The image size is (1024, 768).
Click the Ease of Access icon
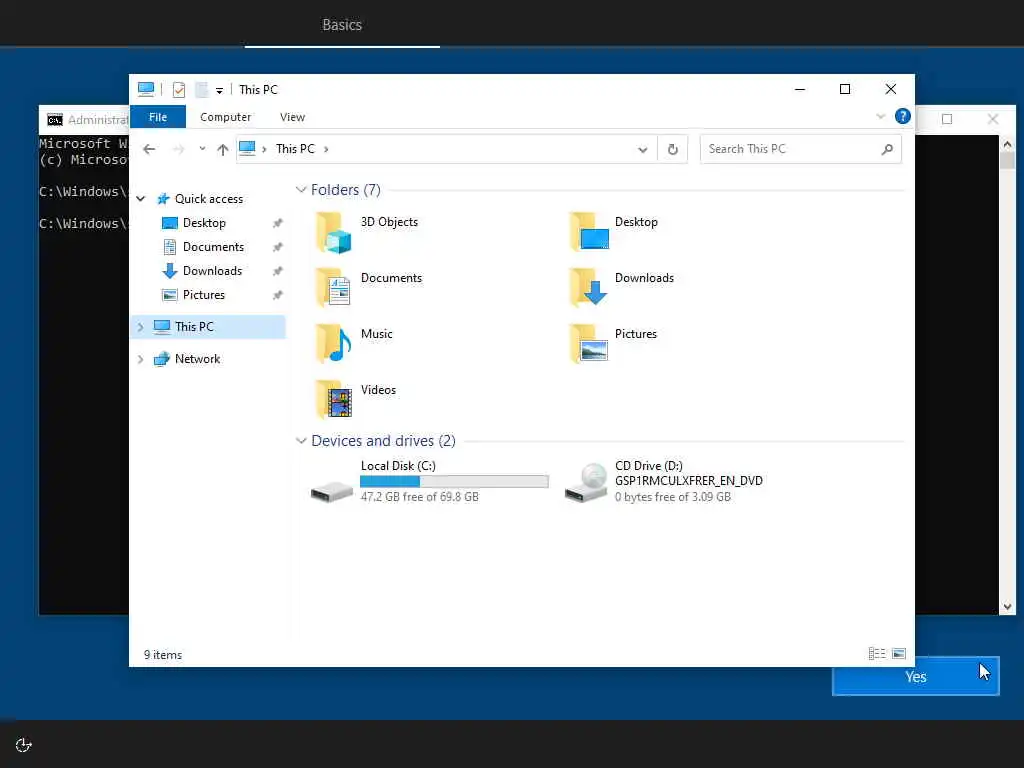(x=24, y=745)
